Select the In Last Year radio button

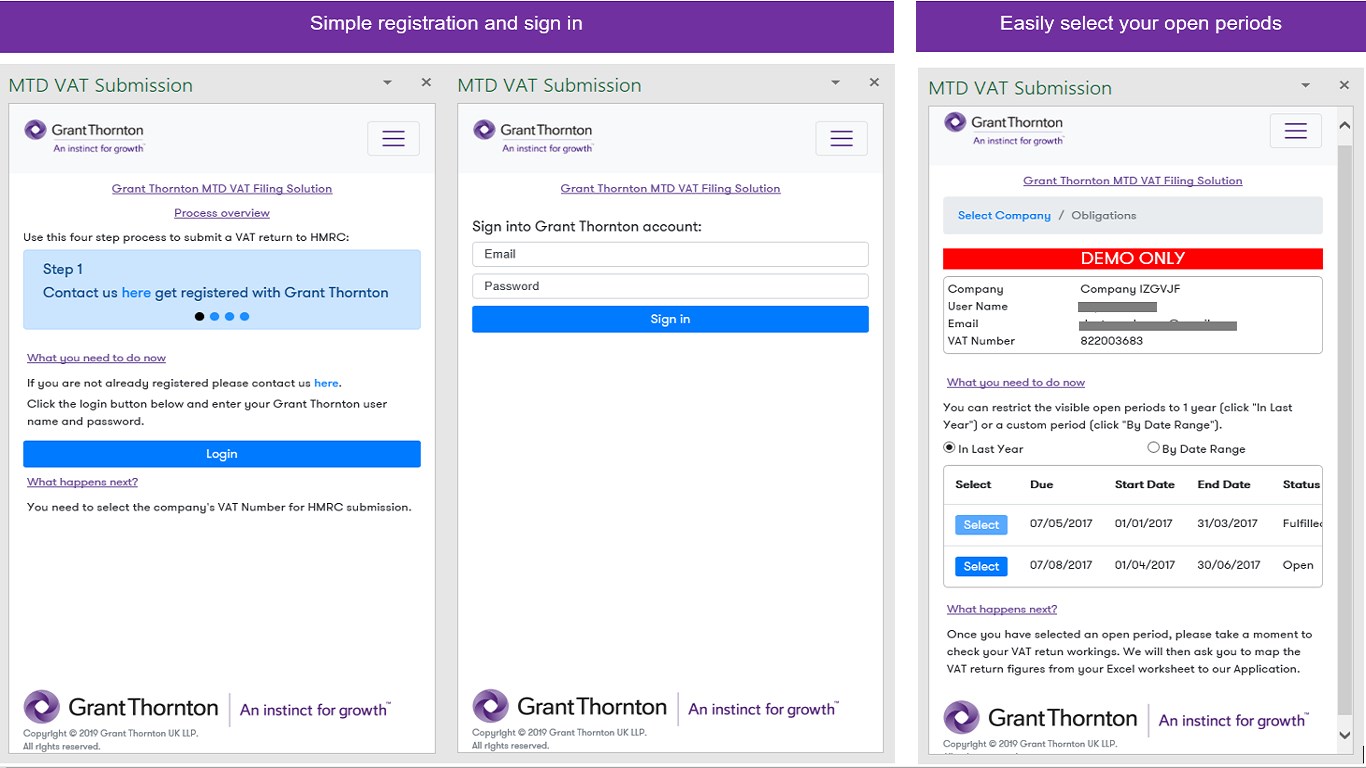click(x=950, y=448)
